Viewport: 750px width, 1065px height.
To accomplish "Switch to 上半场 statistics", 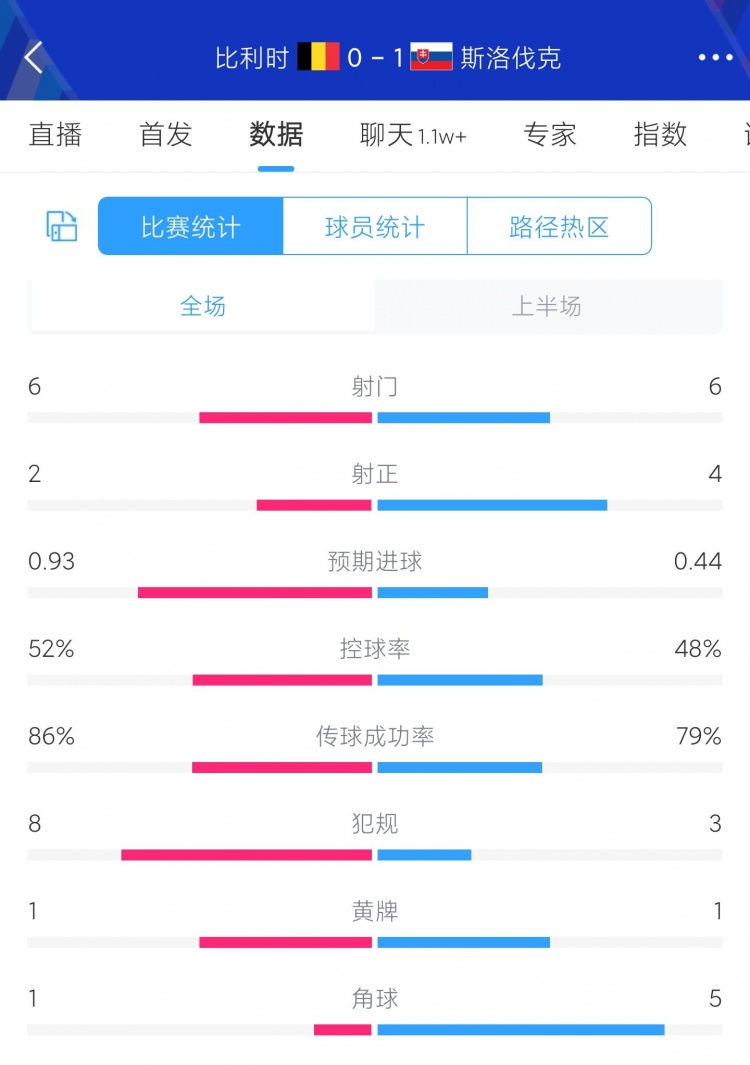I will (x=546, y=306).
